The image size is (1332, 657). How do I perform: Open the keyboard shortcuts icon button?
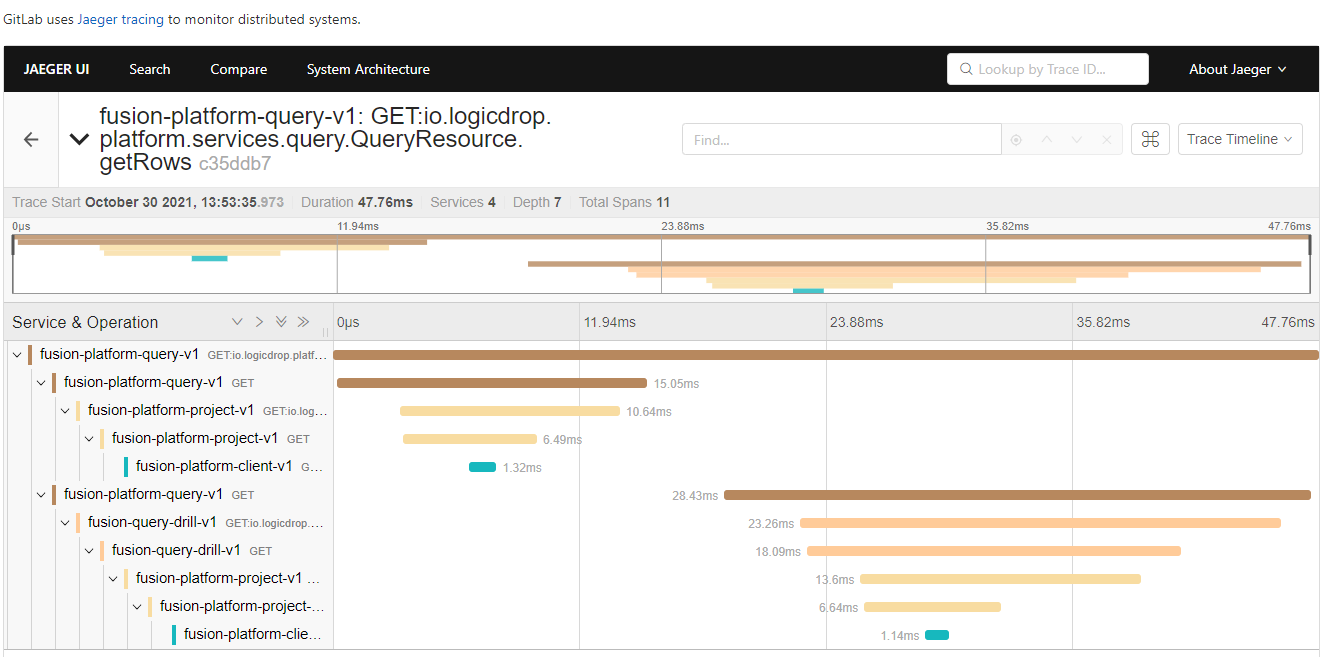coord(1150,140)
